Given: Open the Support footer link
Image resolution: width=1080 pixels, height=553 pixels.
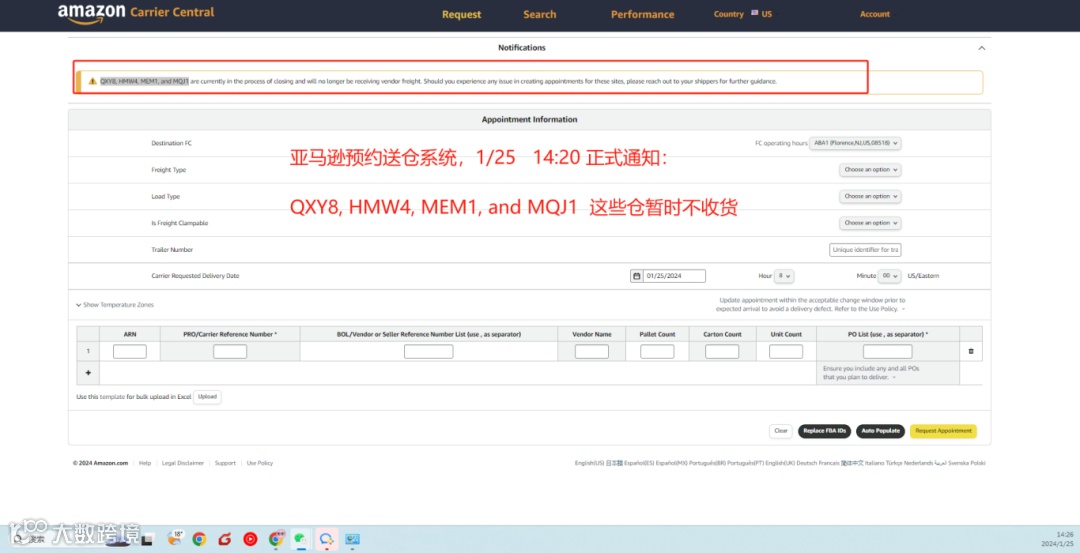Looking at the screenshot, I should coord(225,463).
